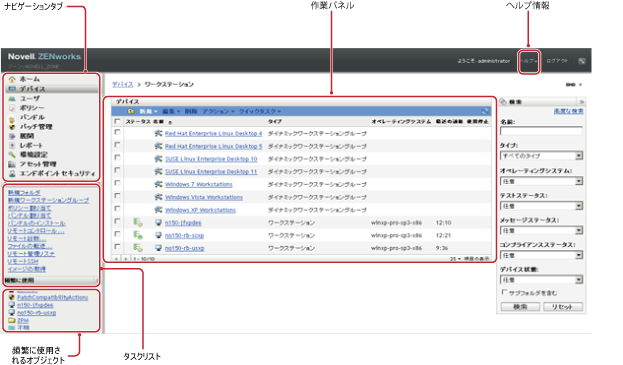Image resolution: width=623 pixels, height=365 pixels.
Task: Click the リセット button
Action: pos(563,307)
